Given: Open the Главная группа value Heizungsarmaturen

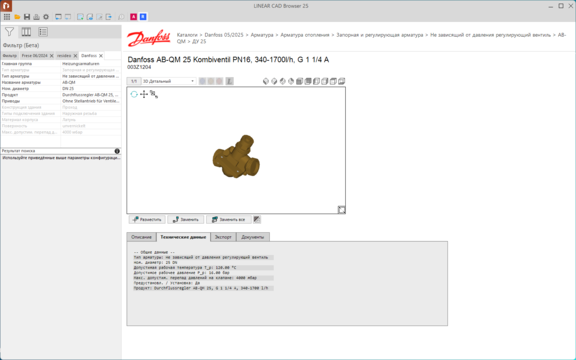Looking at the screenshot, I should click(91, 64).
